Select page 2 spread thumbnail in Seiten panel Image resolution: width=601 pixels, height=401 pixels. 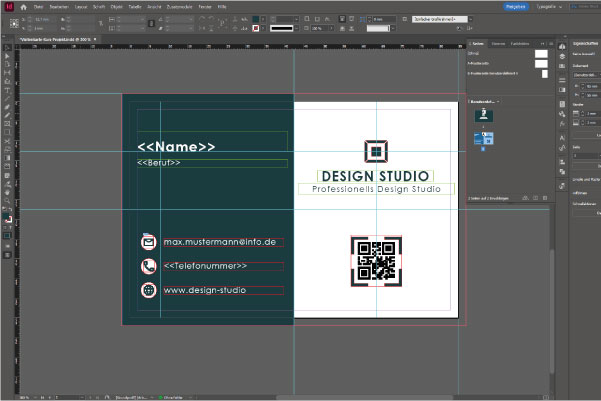(484, 138)
